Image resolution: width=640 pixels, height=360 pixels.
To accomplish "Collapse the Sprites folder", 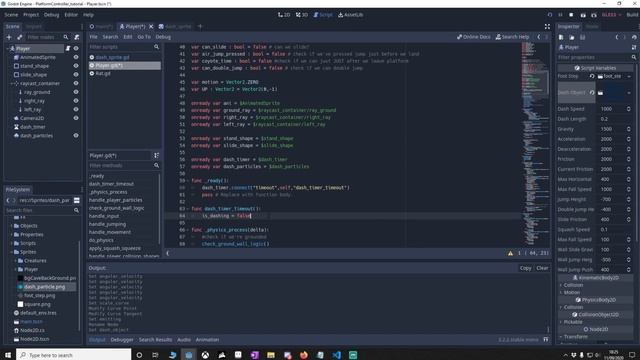I will click(11, 252).
